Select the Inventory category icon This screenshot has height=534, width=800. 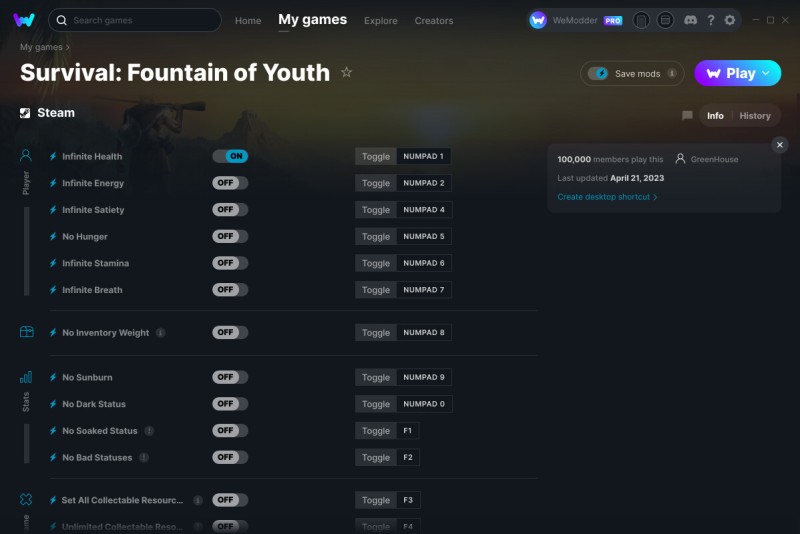(26, 332)
